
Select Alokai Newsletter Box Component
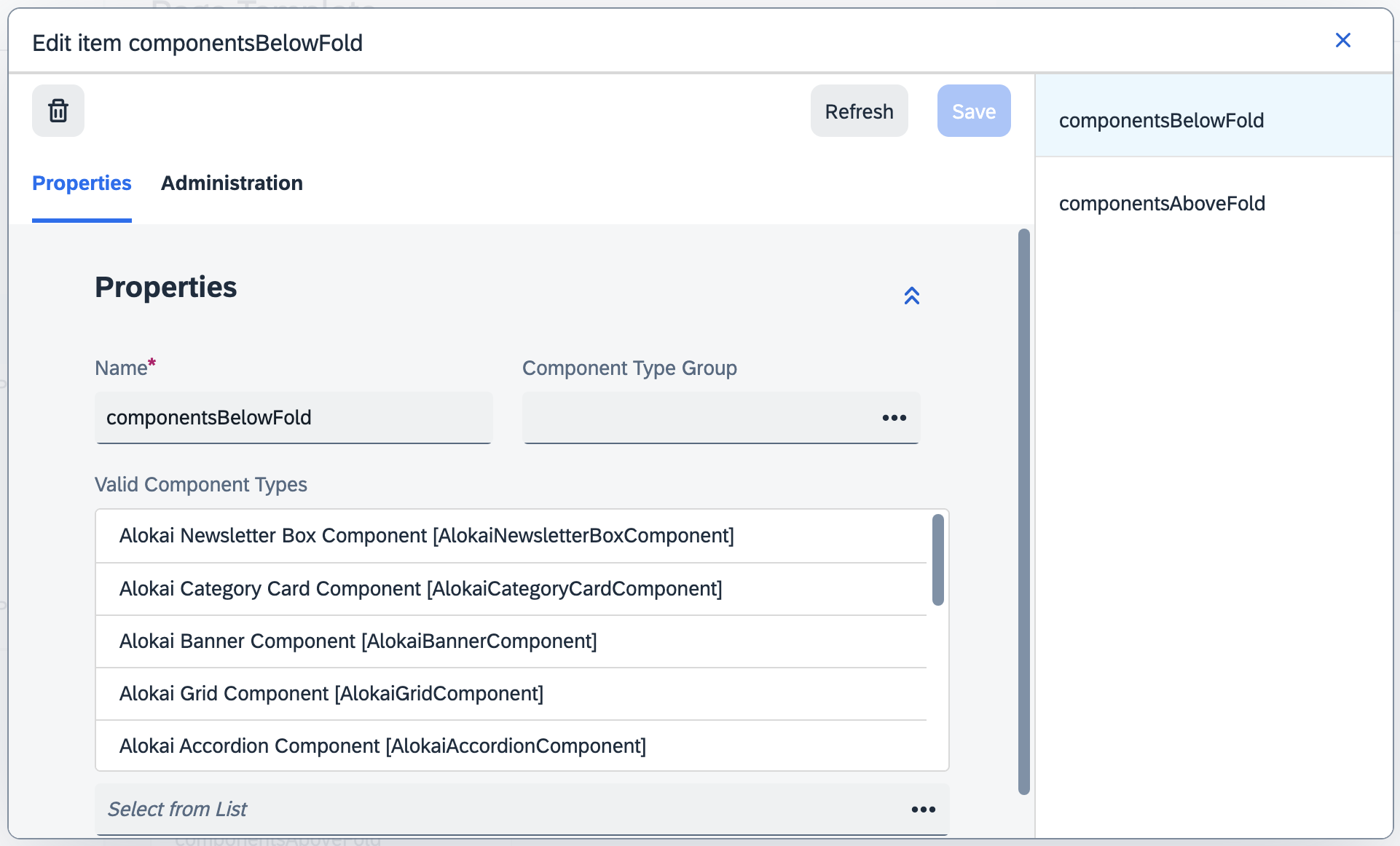[x=427, y=535]
